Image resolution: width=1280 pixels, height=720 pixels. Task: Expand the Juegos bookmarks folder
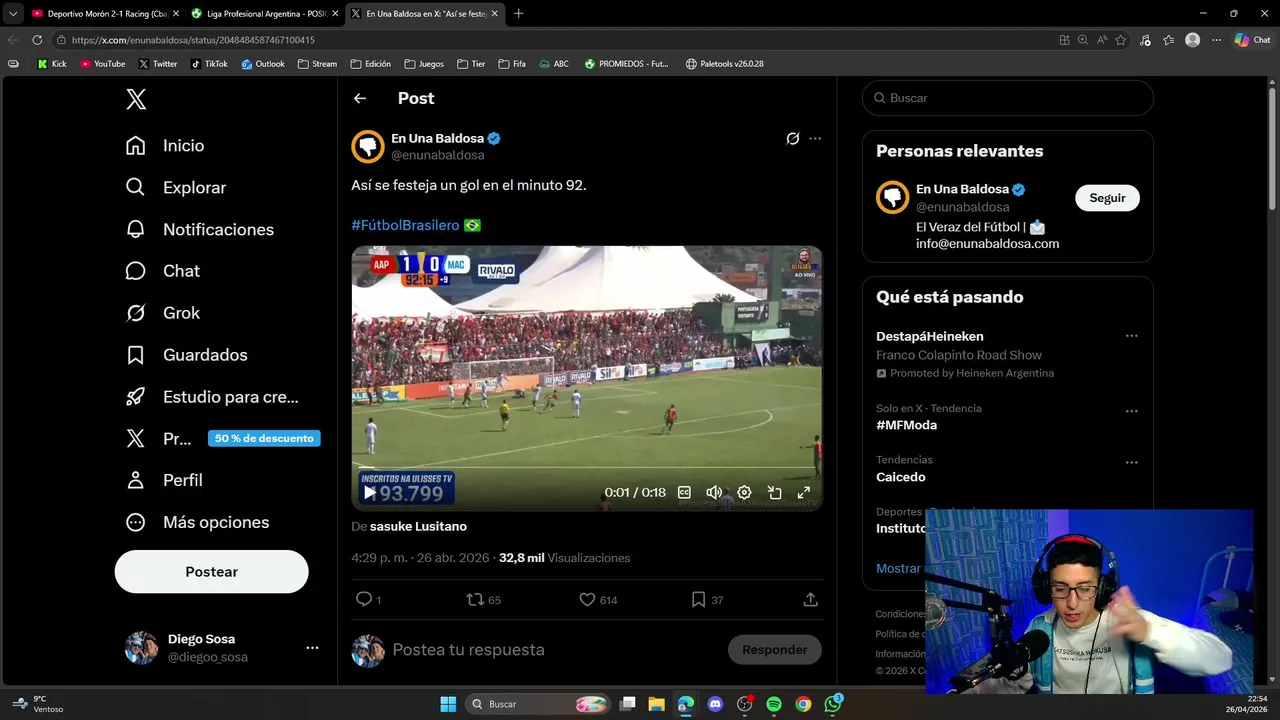click(424, 64)
